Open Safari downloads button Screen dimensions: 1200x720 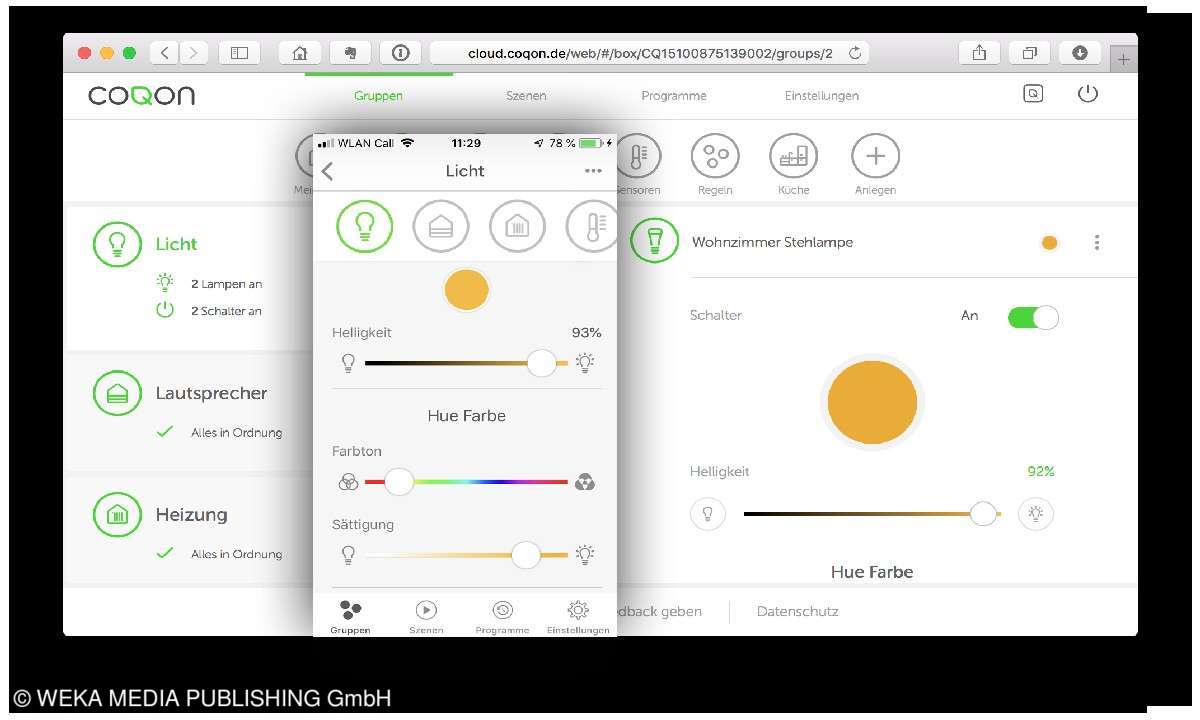pyautogui.click(x=1080, y=53)
